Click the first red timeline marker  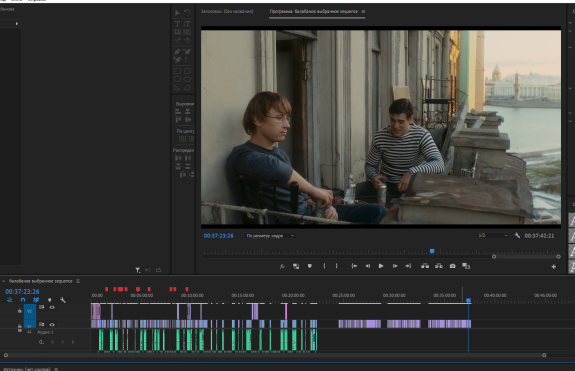pos(106,289)
